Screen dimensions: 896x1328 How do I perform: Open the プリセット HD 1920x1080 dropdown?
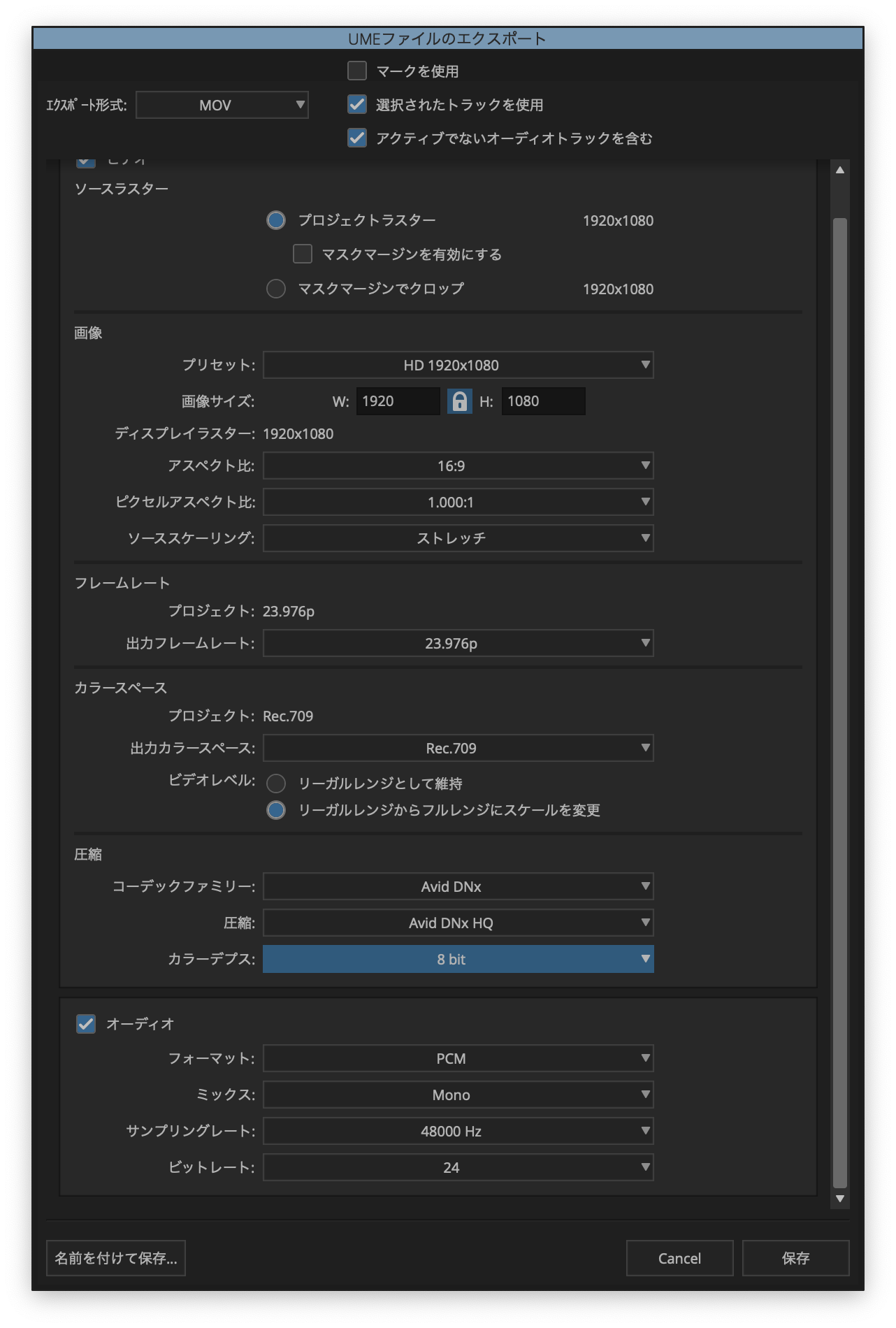tap(458, 365)
